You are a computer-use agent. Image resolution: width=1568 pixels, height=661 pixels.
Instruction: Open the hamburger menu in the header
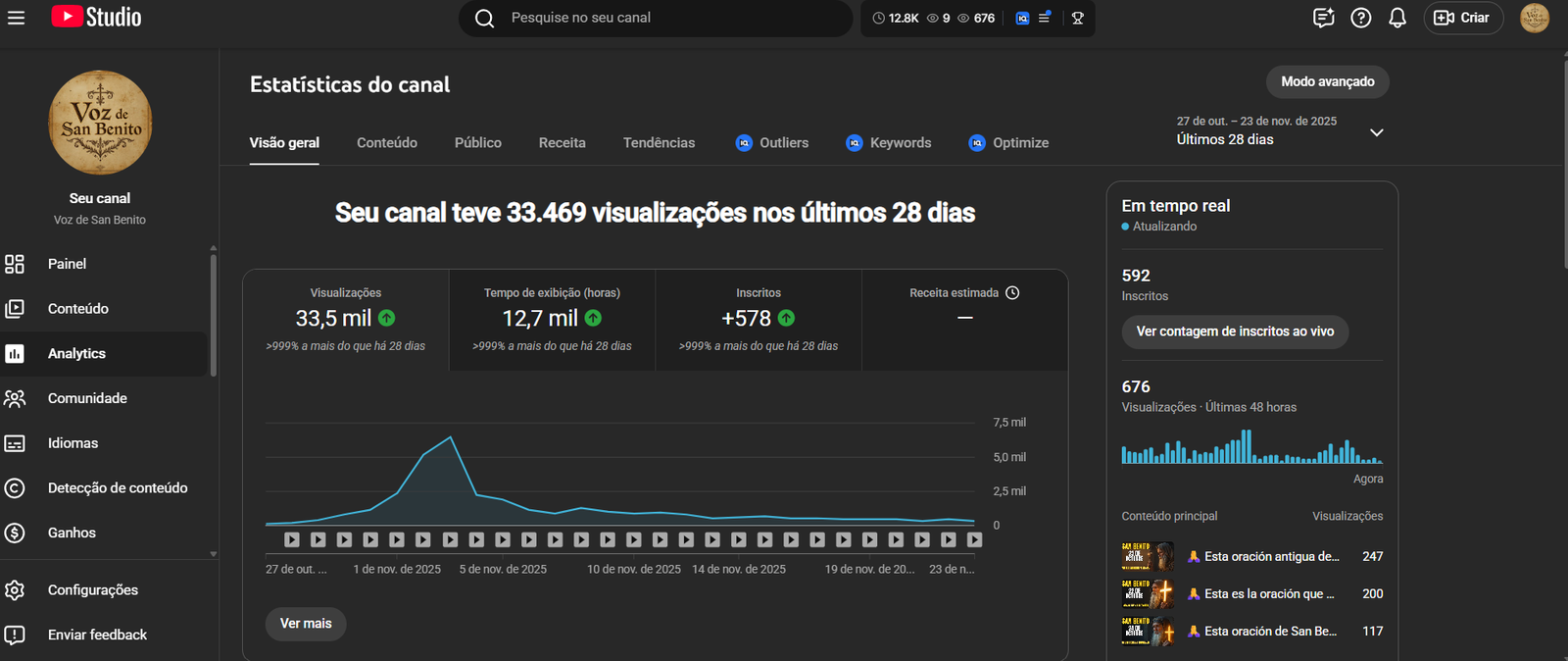point(16,18)
